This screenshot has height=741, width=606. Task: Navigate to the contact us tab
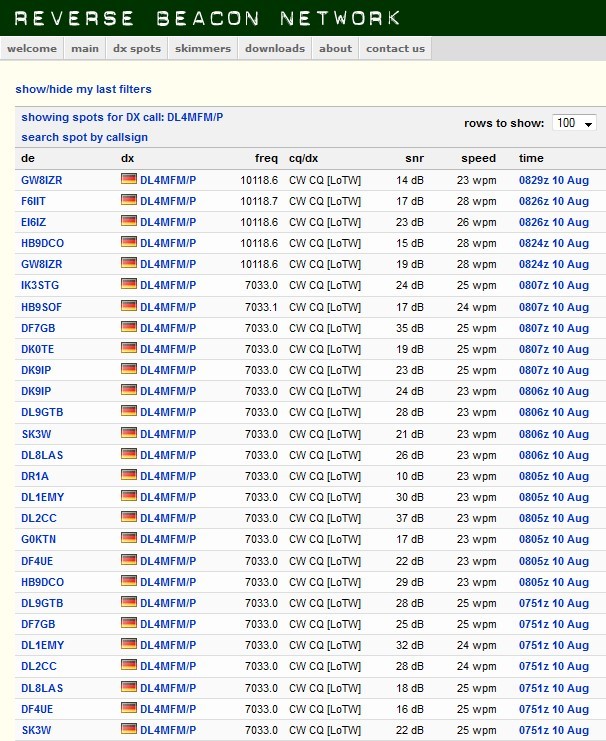395,48
